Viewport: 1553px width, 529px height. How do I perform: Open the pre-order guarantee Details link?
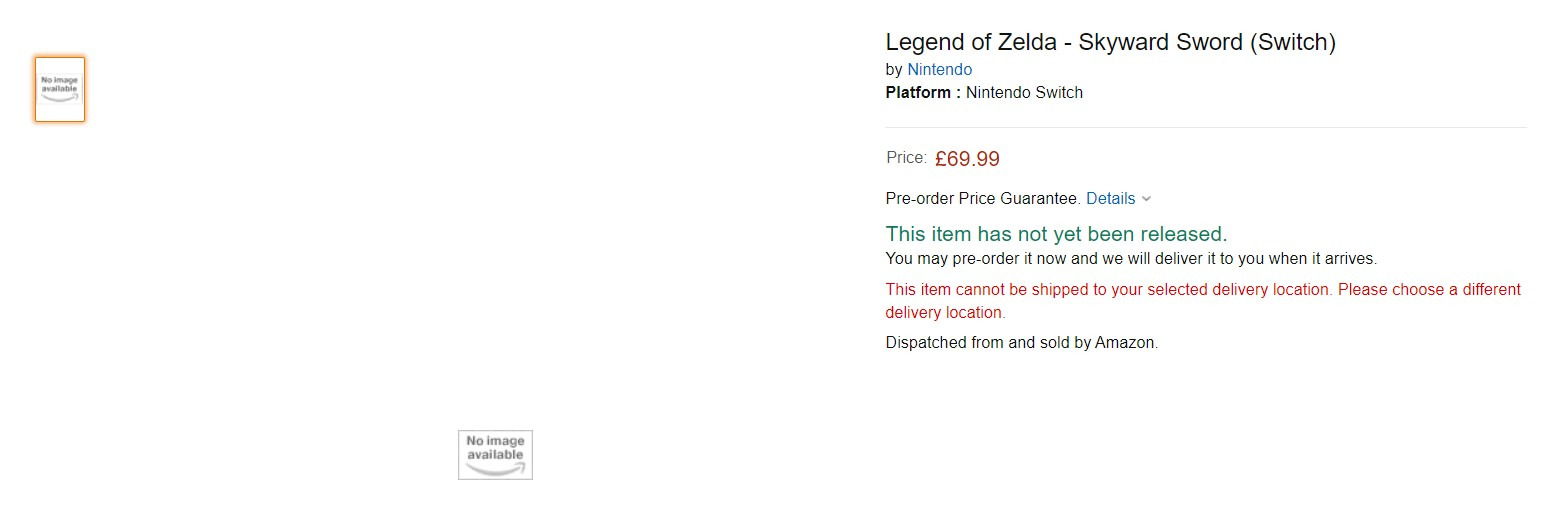click(1110, 199)
